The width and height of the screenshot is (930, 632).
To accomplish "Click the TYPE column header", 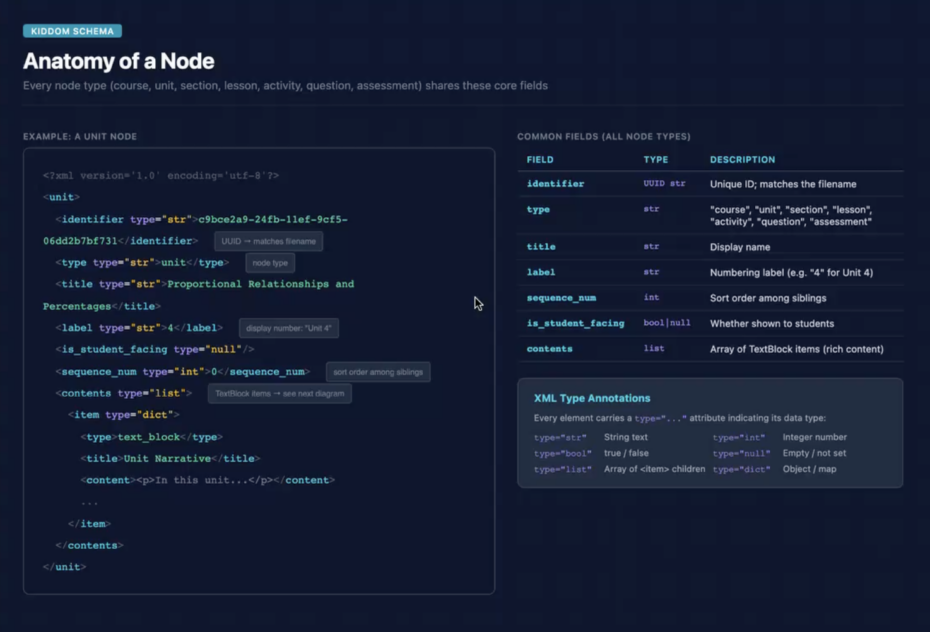I will 655,159.
